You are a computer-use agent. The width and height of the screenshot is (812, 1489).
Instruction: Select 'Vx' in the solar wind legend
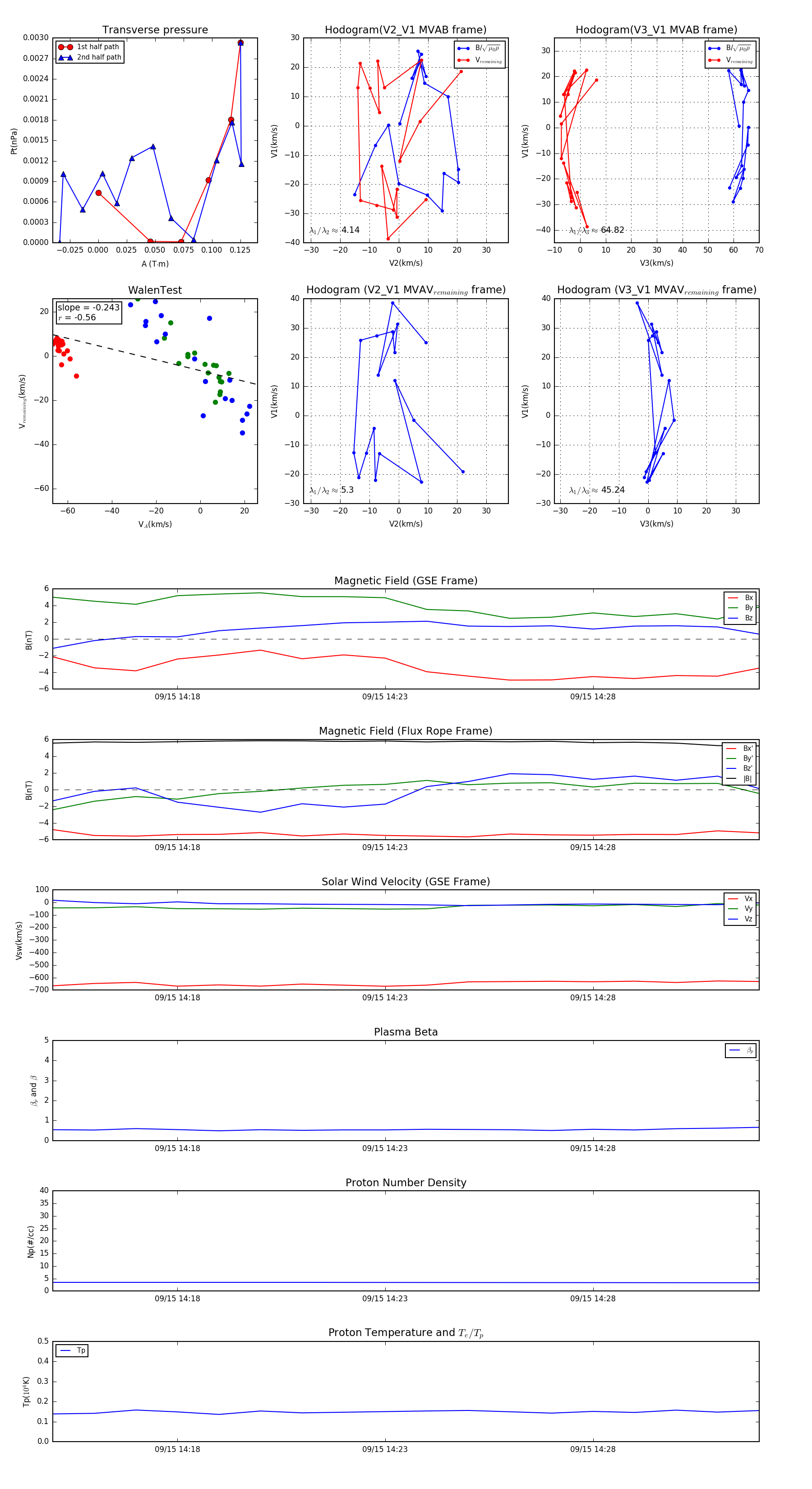[740, 899]
